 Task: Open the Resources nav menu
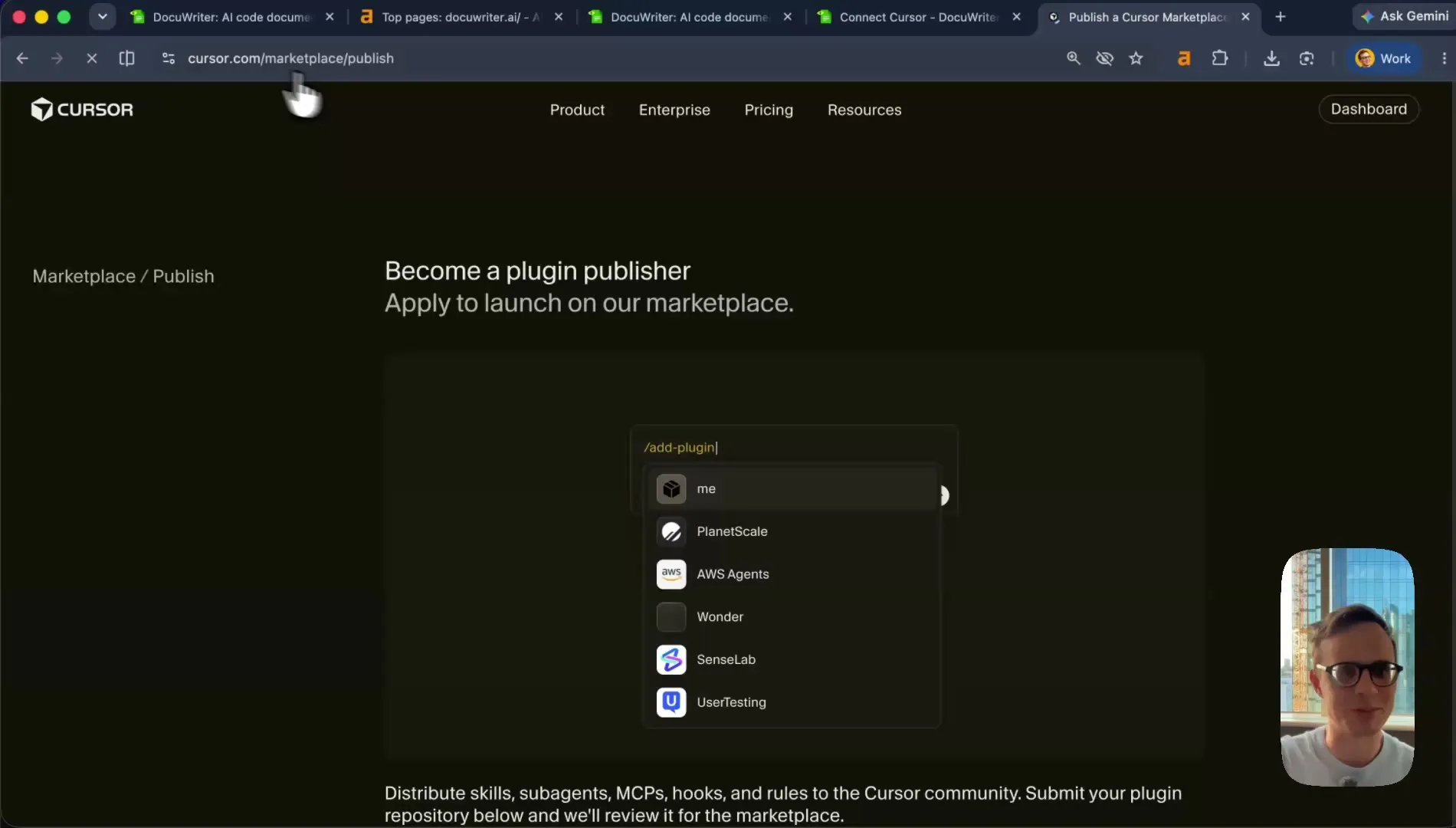click(864, 110)
